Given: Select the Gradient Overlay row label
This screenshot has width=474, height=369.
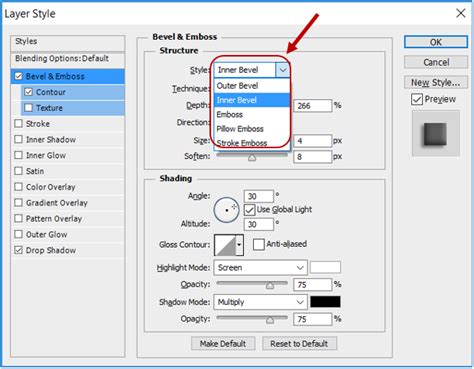Looking at the screenshot, I should pyautogui.click(x=57, y=203).
